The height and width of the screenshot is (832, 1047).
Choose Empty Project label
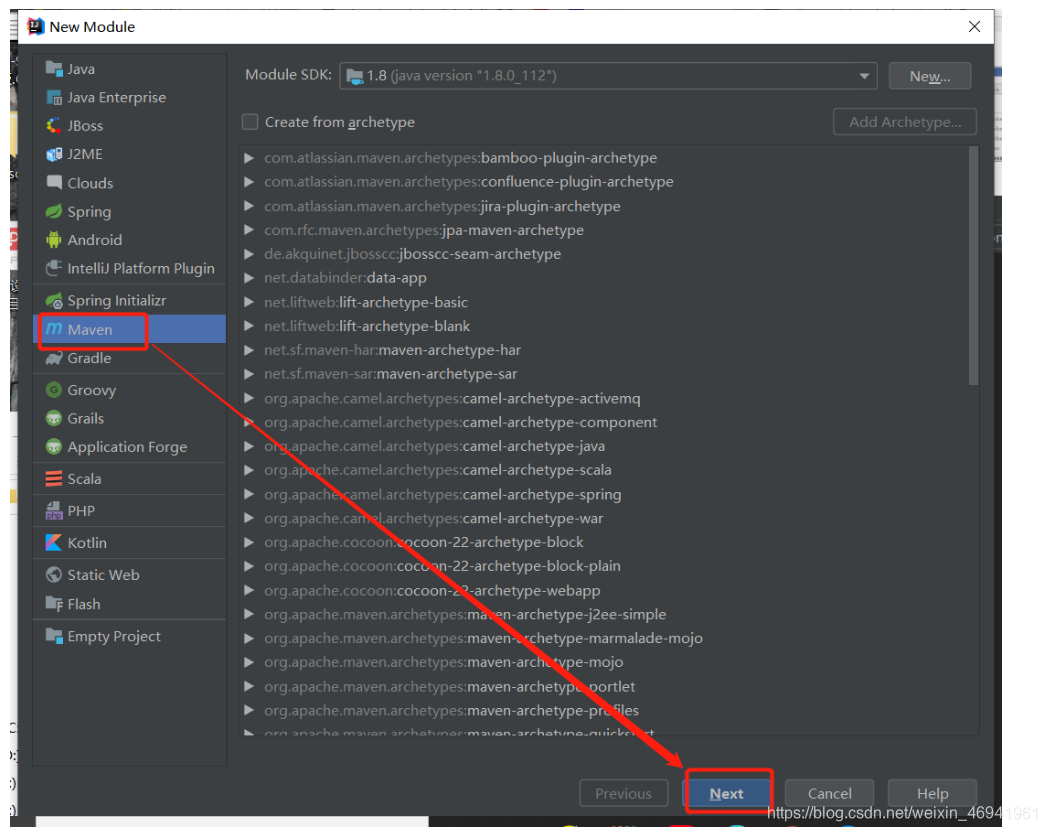(114, 636)
